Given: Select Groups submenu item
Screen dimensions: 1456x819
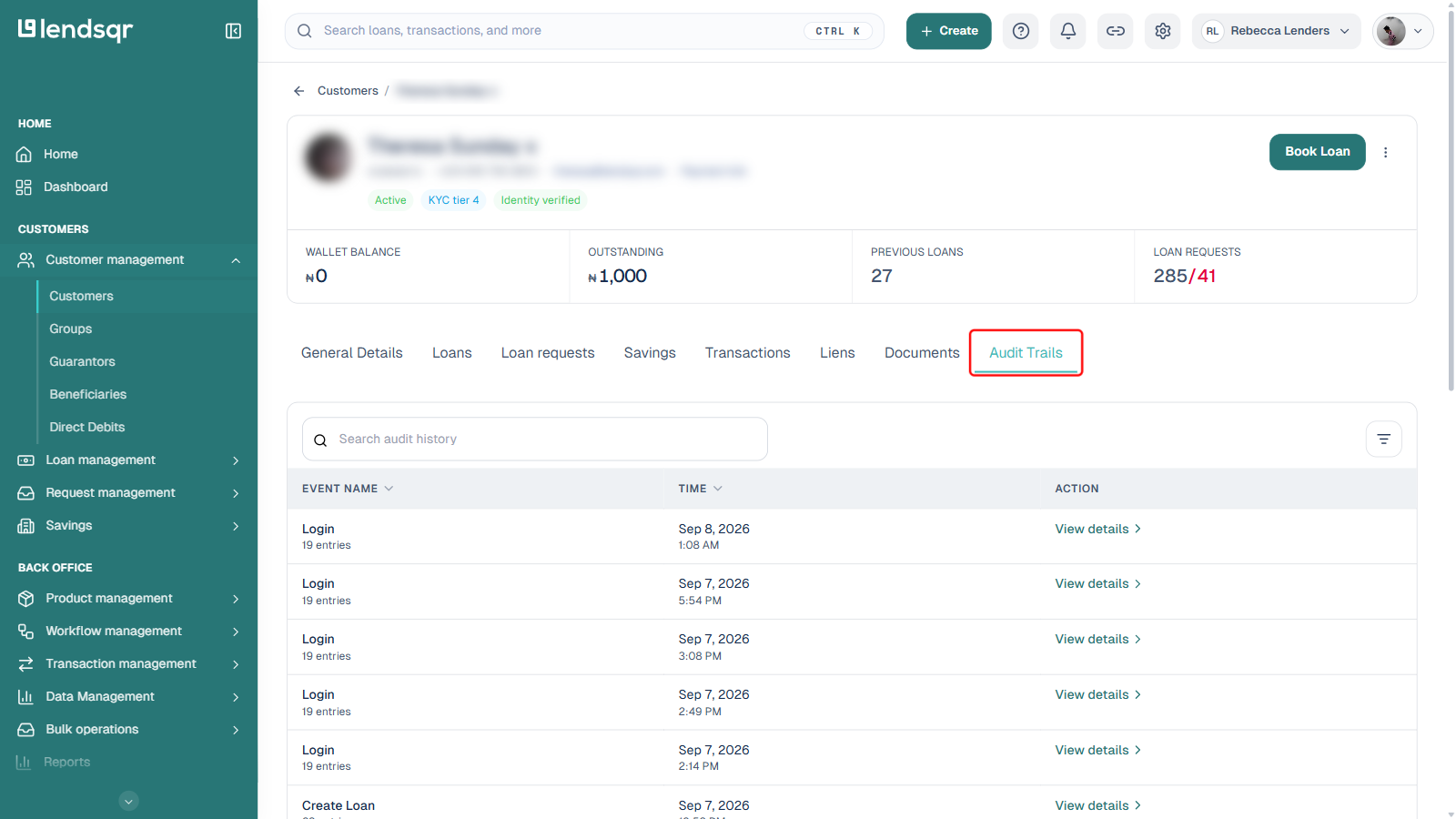Looking at the screenshot, I should (x=71, y=329).
